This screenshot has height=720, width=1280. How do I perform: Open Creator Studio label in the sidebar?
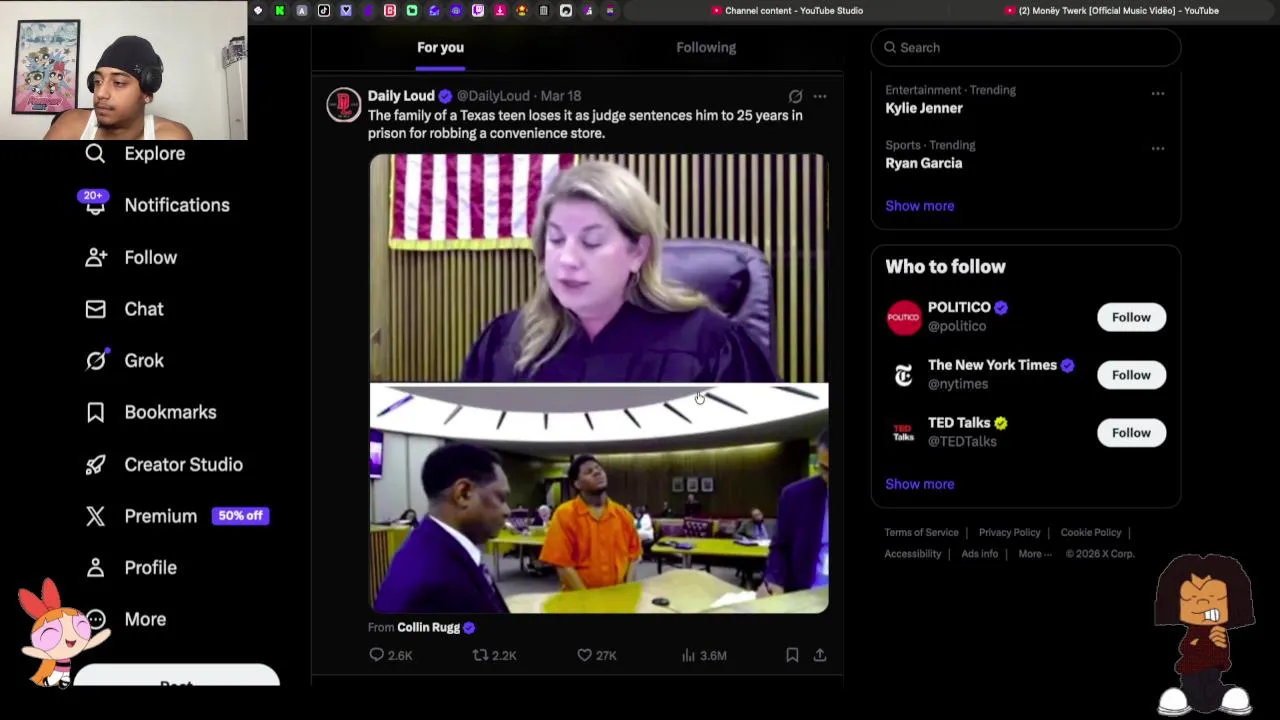coord(183,464)
